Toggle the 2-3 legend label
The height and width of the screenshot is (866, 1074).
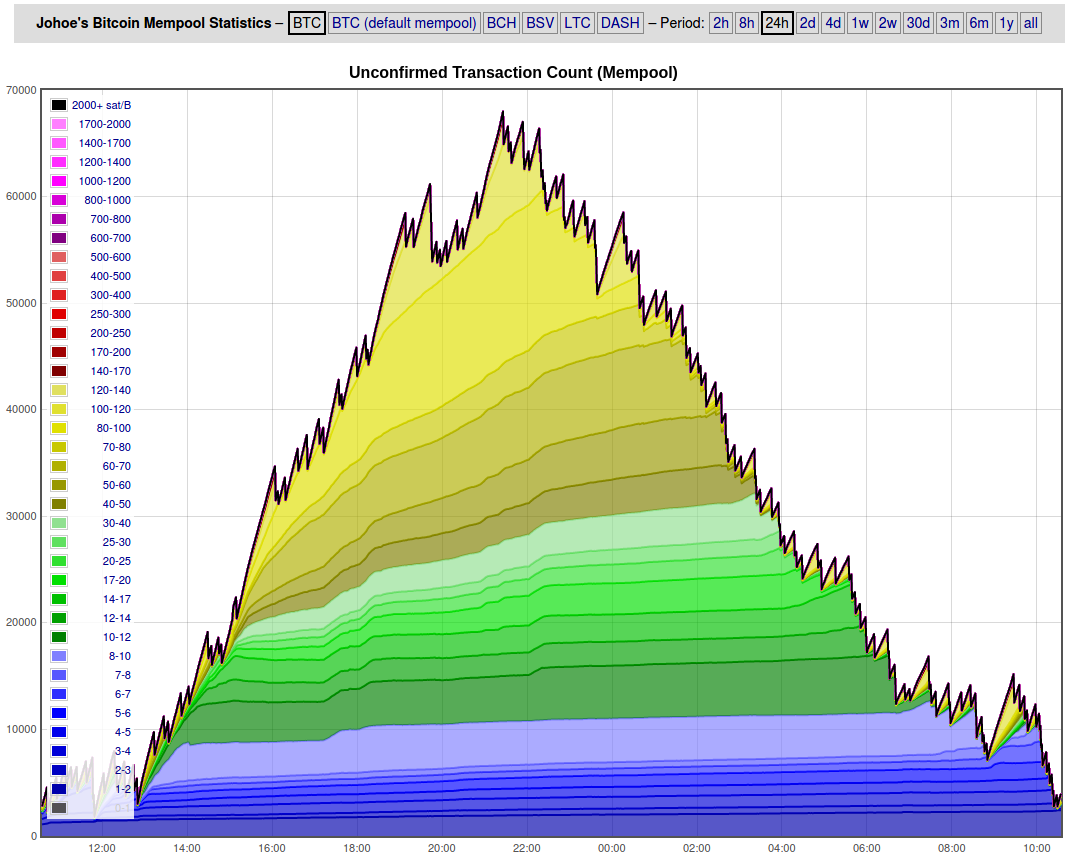(x=123, y=770)
